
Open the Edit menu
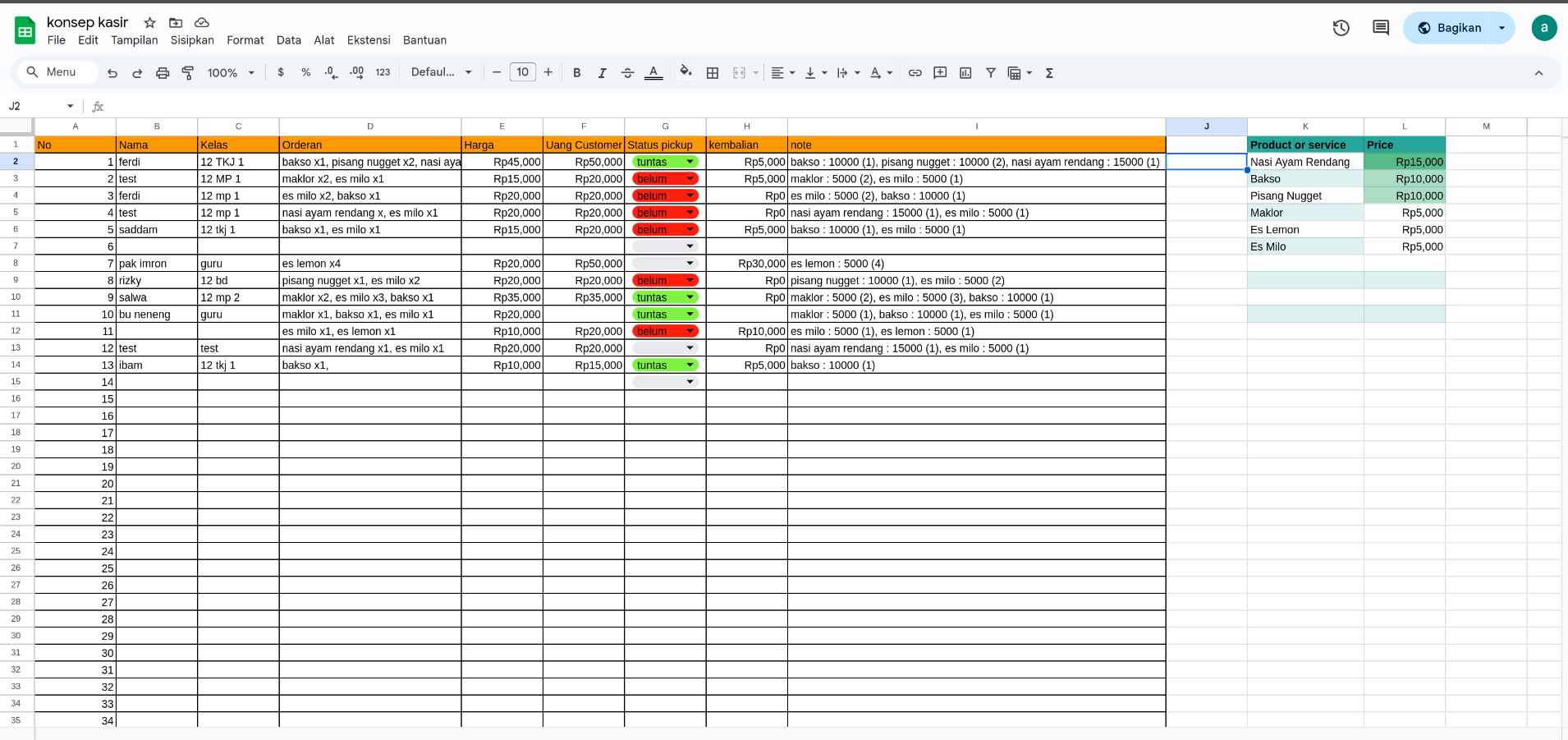[x=88, y=40]
